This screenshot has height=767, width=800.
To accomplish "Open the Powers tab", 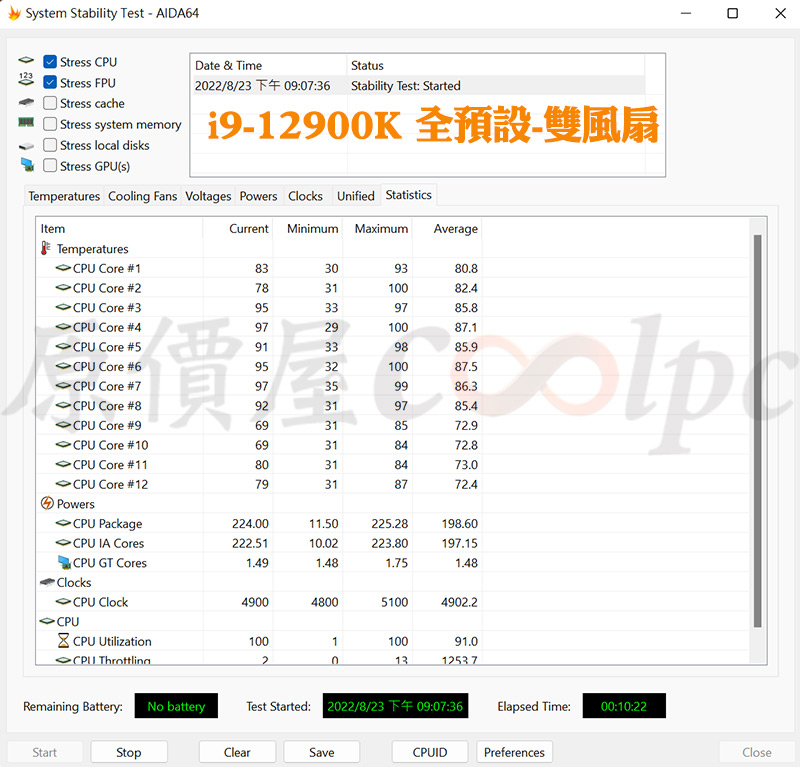I will [x=258, y=196].
